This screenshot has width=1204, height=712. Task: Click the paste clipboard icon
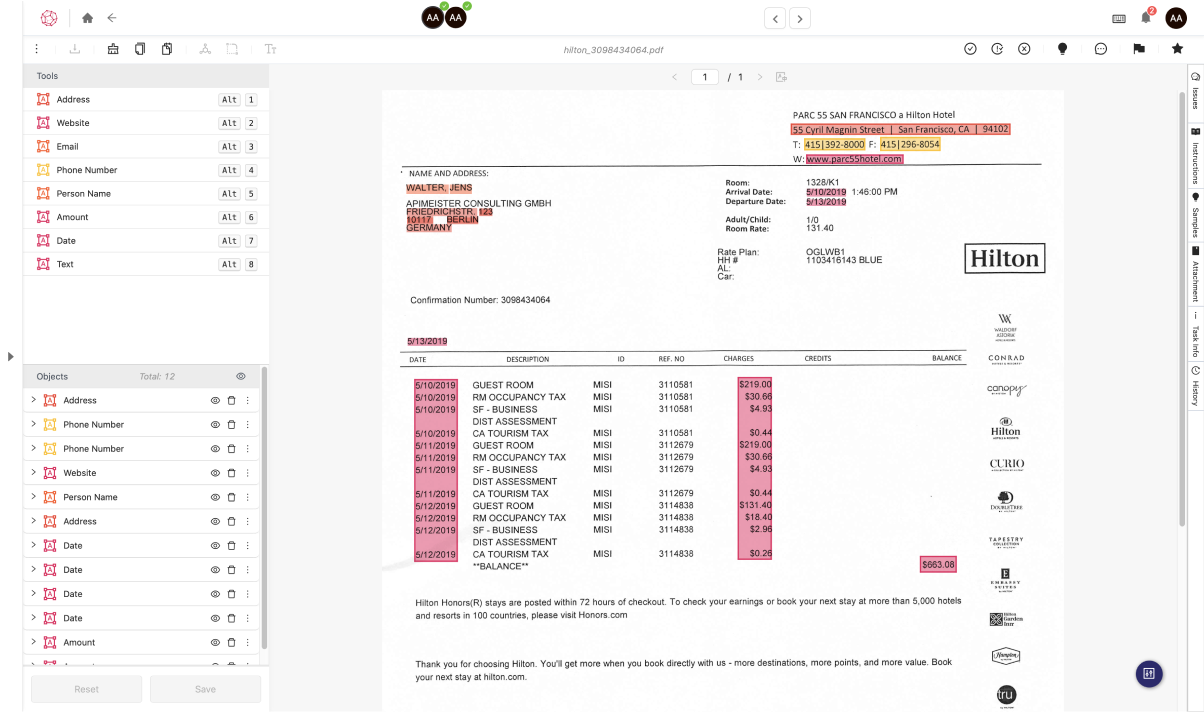pos(167,49)
